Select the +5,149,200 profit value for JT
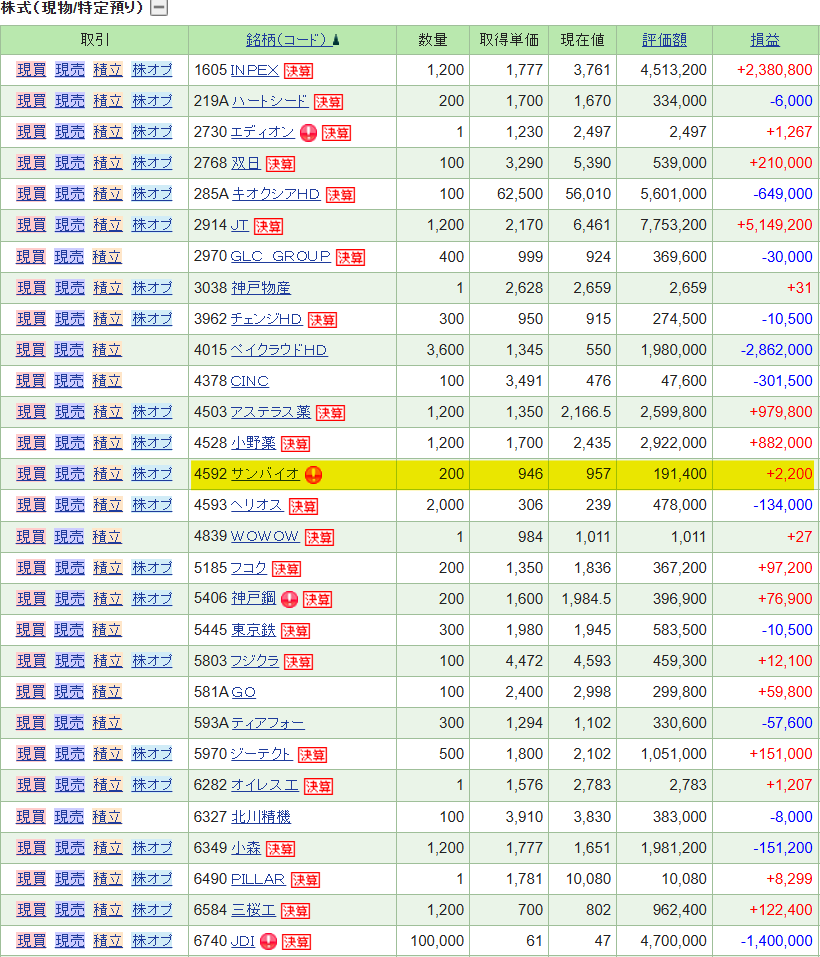Viewport: 820px width, 957px height. (x=774, y=225)
